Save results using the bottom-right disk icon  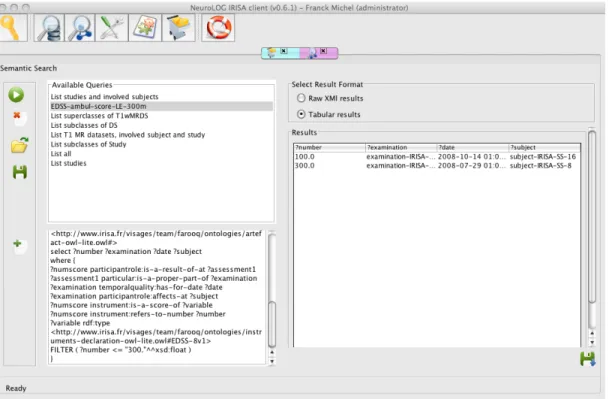tap(588, 359)
